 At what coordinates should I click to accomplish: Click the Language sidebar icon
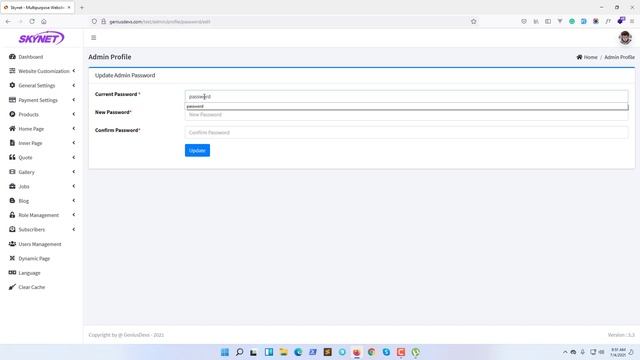tap(12, 273)
